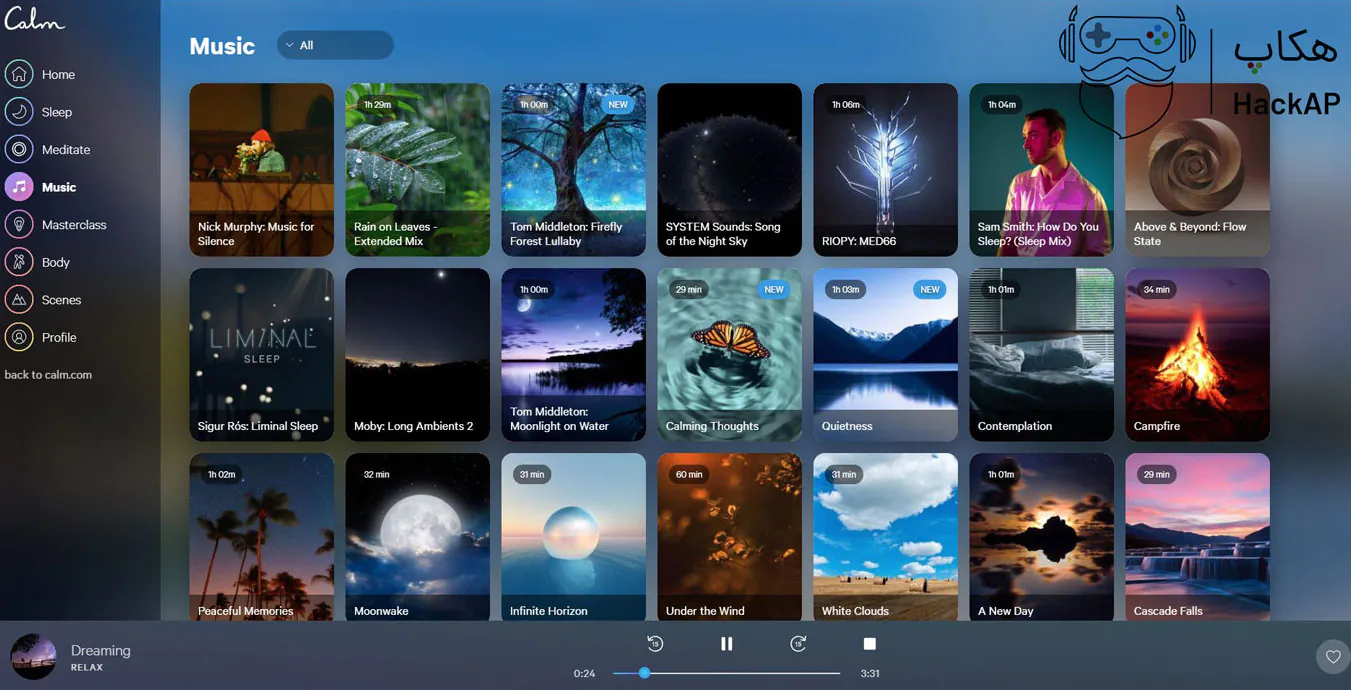This screenshot has height=690, width=1351.
Task: Click the Profile person icon
Action: (19, 337)
